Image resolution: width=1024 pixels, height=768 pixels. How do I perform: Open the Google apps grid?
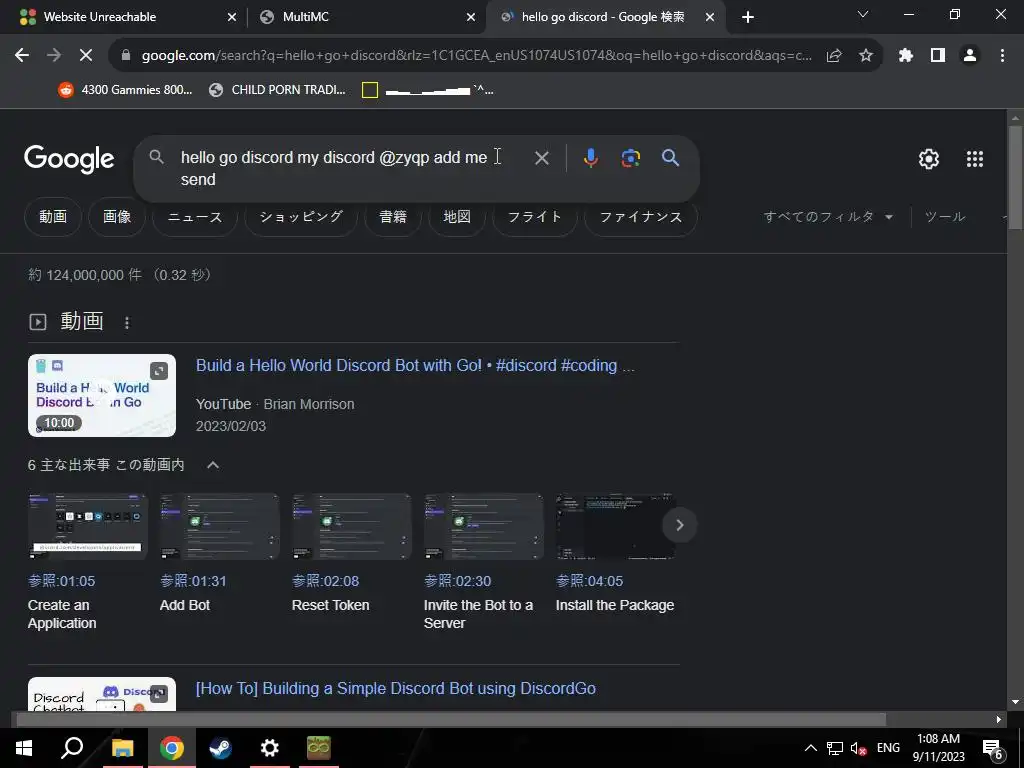(974, 159)
